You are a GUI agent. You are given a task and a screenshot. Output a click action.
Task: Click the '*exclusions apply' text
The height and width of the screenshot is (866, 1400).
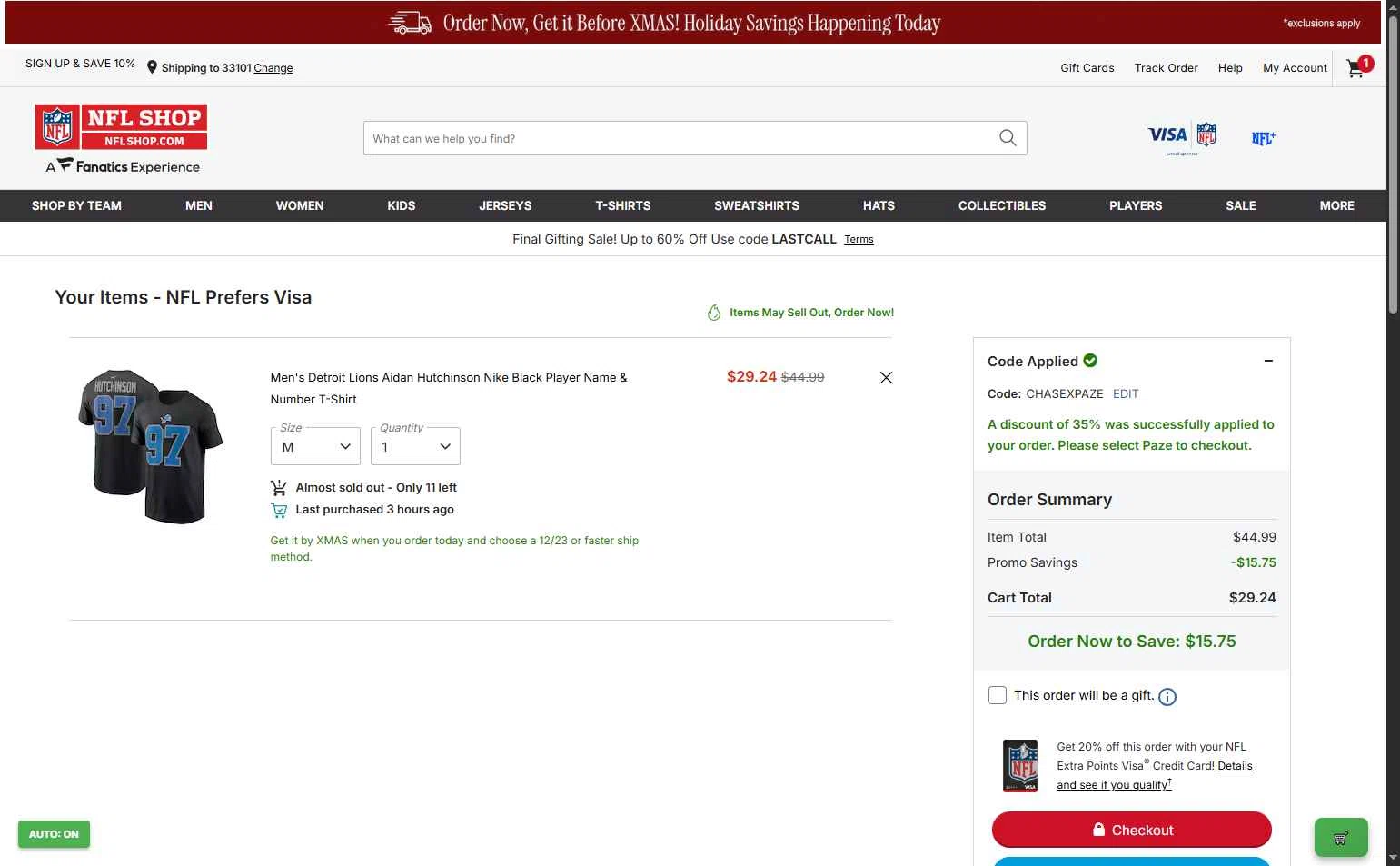point(1322,23)
